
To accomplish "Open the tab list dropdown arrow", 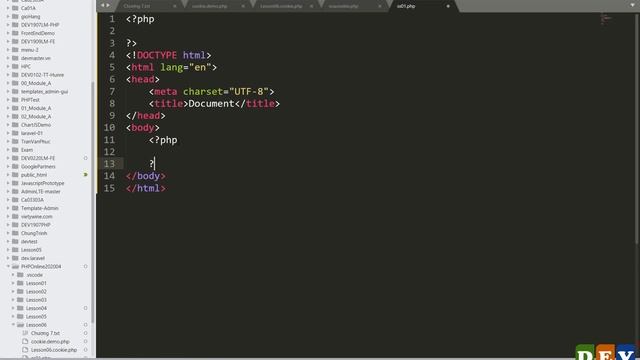I will coord(632,5).
